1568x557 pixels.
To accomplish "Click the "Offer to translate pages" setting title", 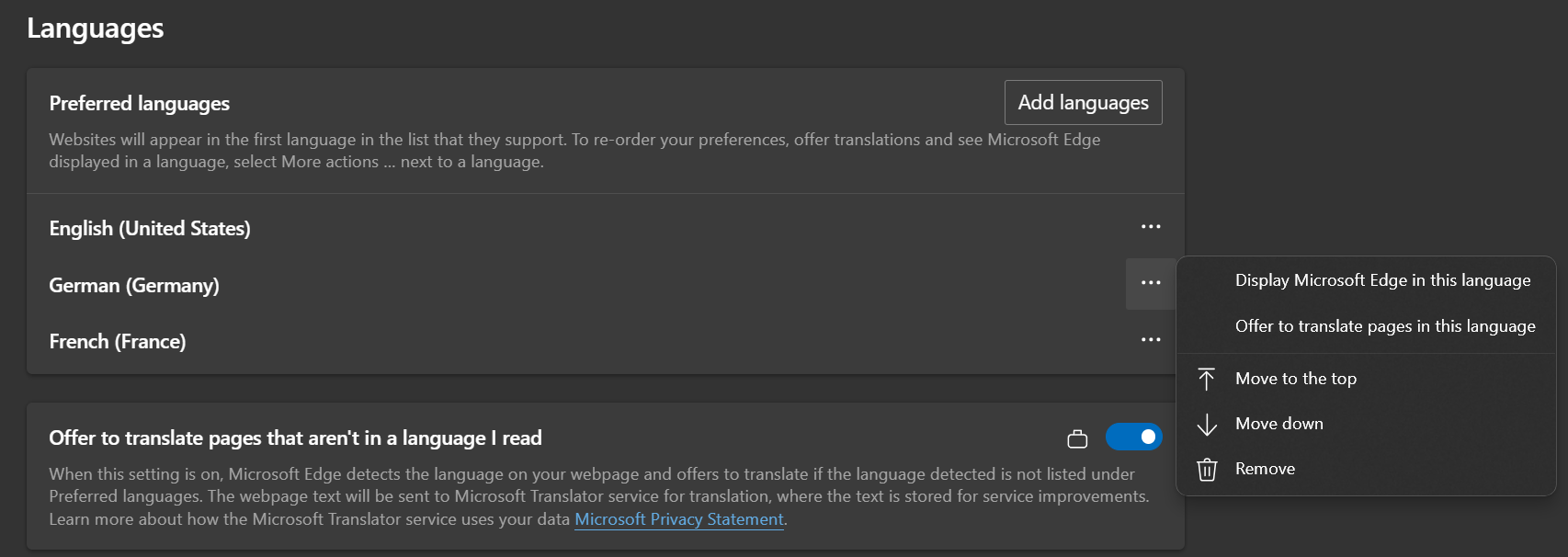I will pyautogui.click(x=295, y=438).
